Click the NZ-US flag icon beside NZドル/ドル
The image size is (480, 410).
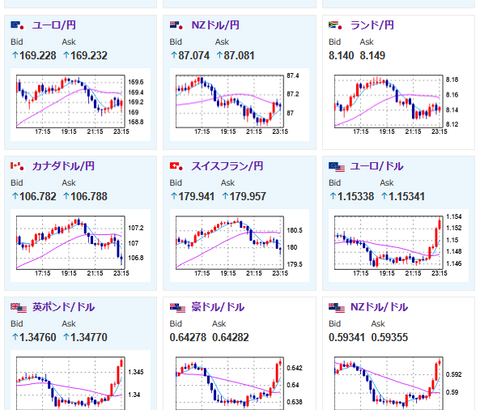pyautogui.click(x=337, y=308)
